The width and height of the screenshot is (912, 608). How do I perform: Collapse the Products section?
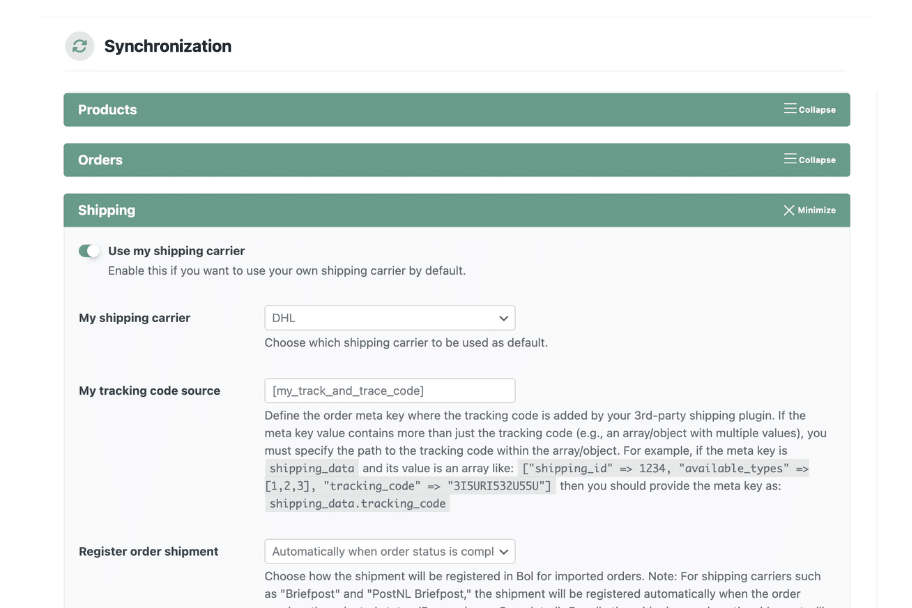817,110
